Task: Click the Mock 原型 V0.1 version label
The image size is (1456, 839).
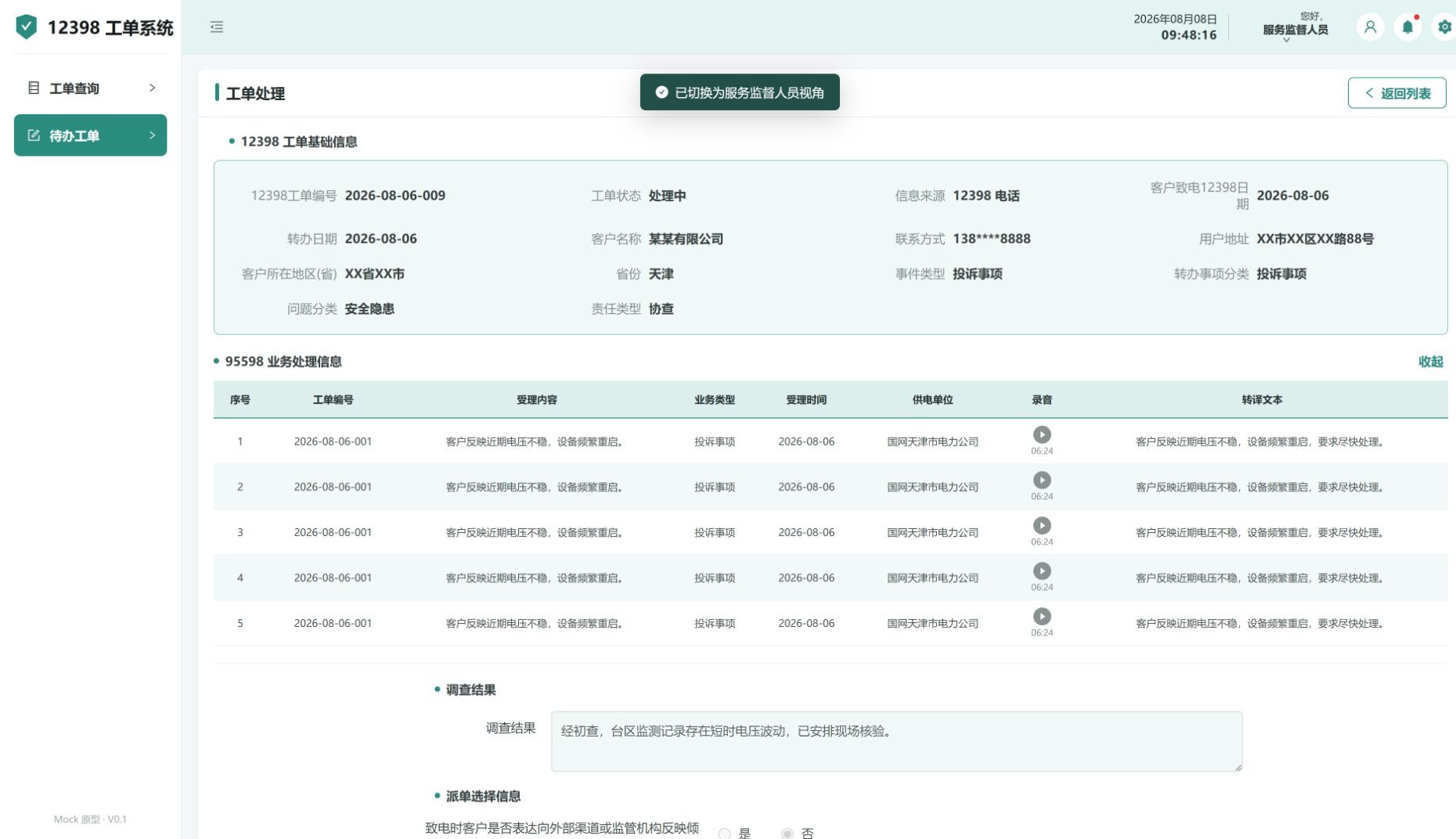Action: (x=90, y=819)
